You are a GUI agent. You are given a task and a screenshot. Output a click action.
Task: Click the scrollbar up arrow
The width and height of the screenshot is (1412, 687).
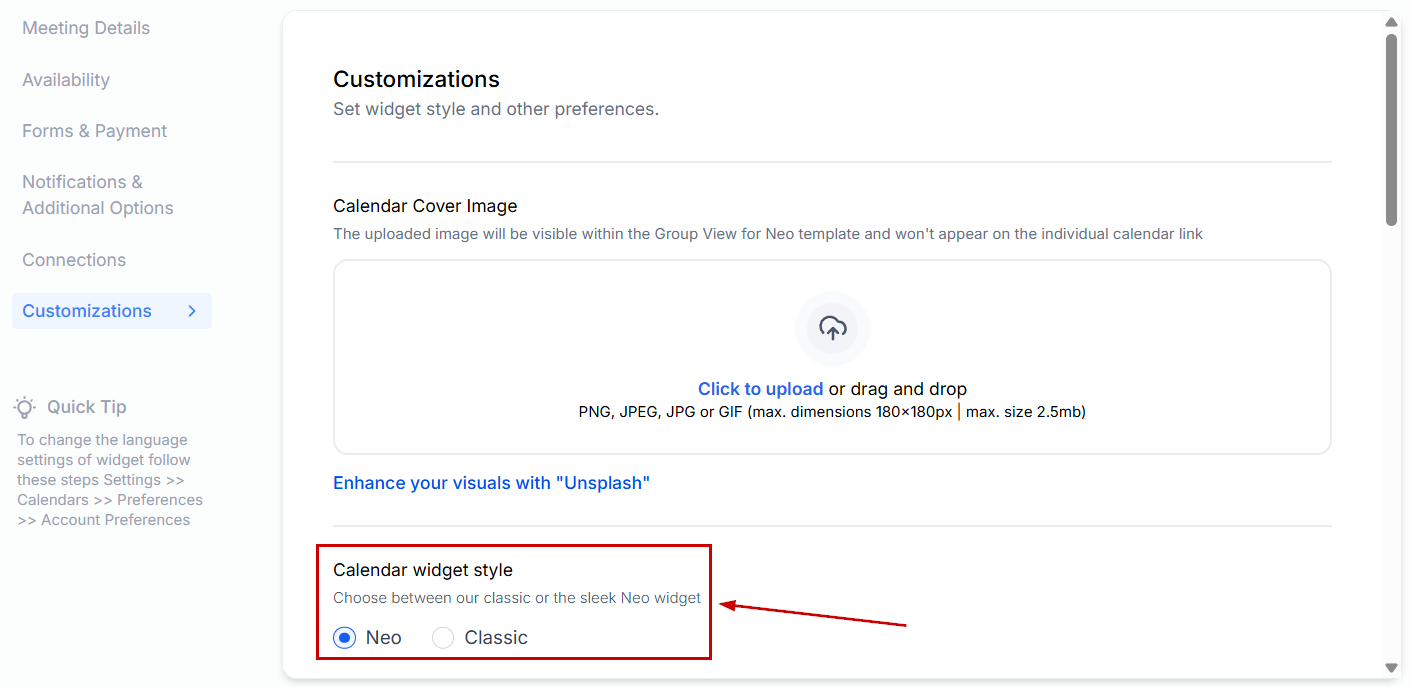pos(1391,22)
